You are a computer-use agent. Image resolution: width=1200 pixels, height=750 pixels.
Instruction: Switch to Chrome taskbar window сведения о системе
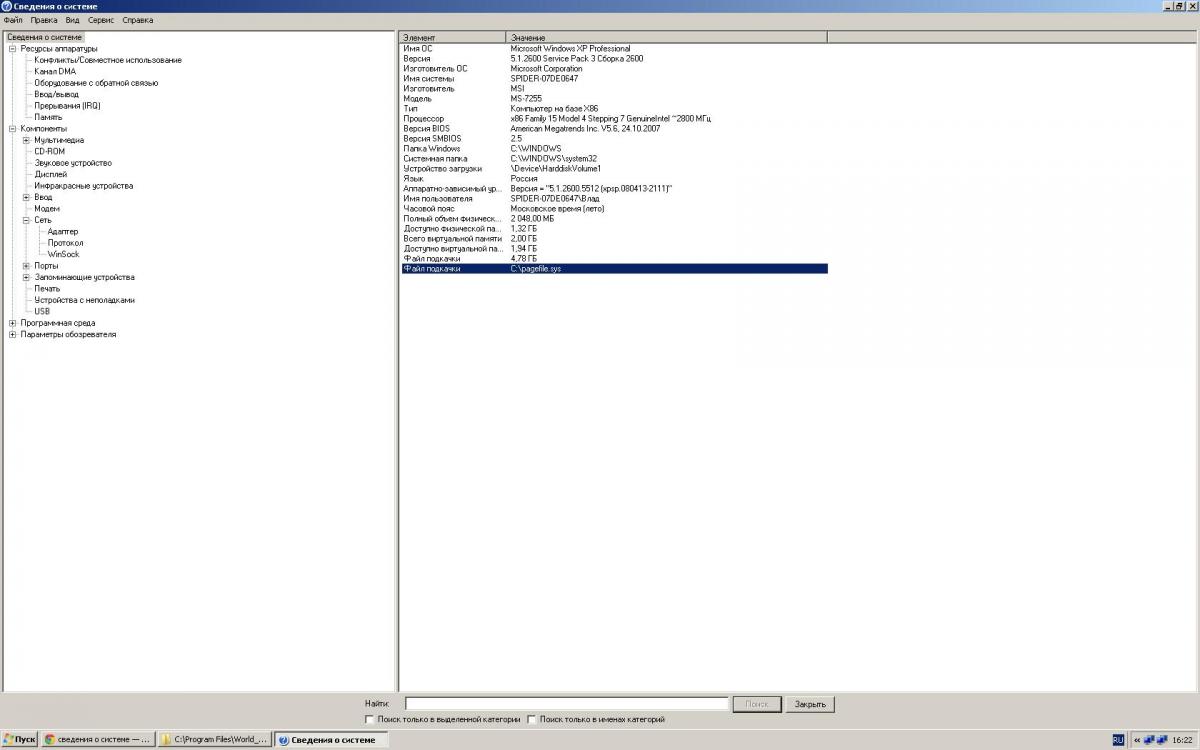coord(98,740)
